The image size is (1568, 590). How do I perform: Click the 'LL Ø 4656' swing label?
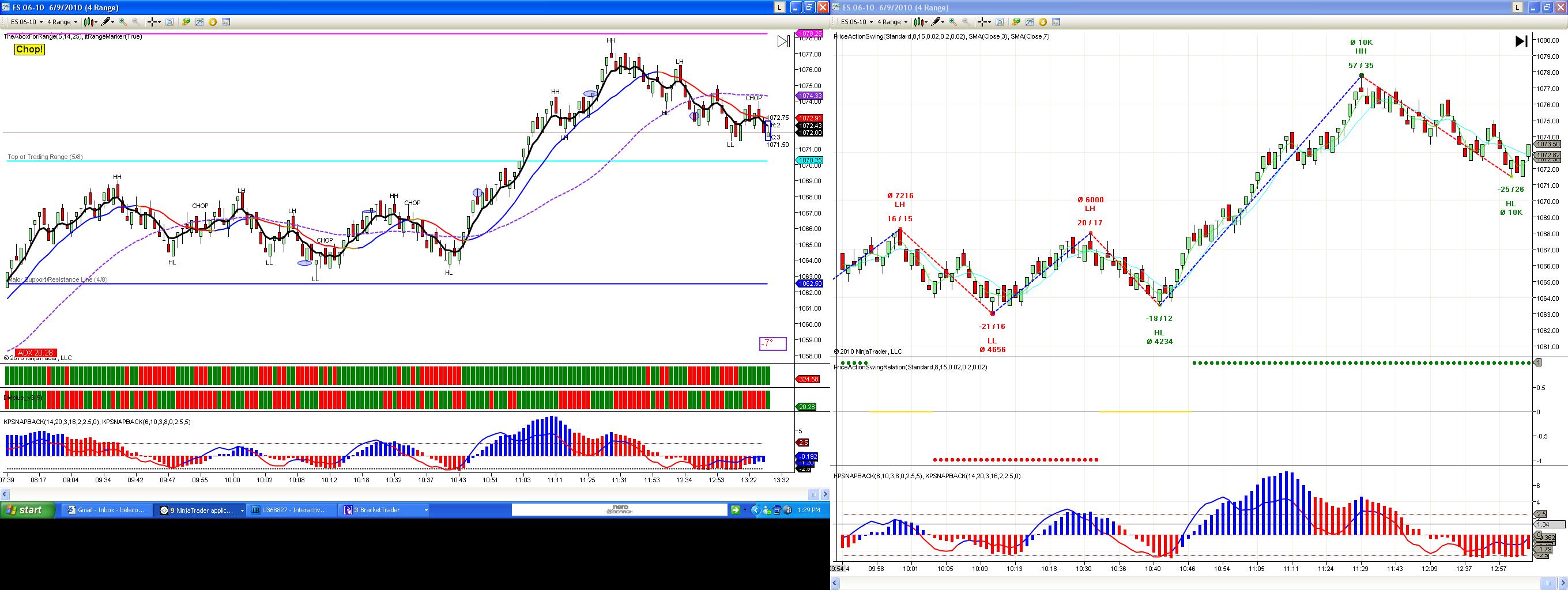click(x=992, y=346)
